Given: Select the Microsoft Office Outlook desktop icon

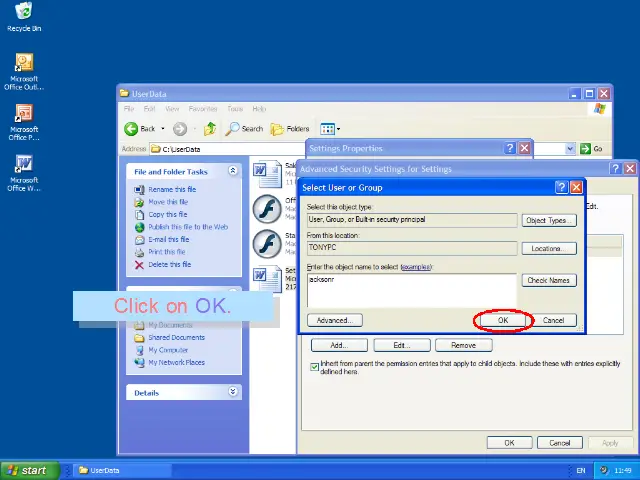Looking at the screenshot, I should (24, 64).
